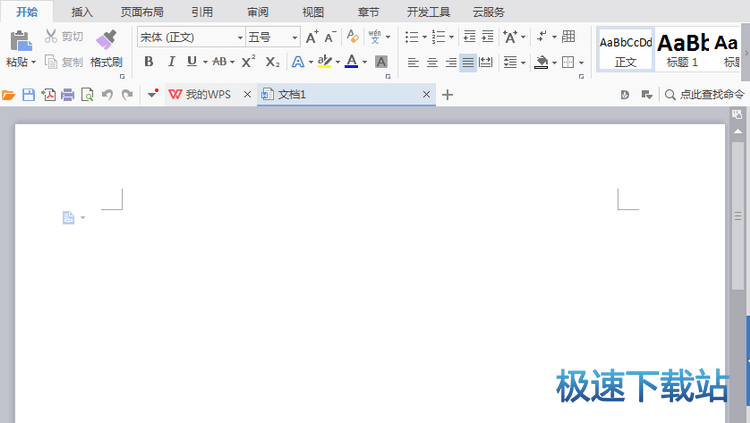Toggle Bold formatting

click(x=149, y=62)
